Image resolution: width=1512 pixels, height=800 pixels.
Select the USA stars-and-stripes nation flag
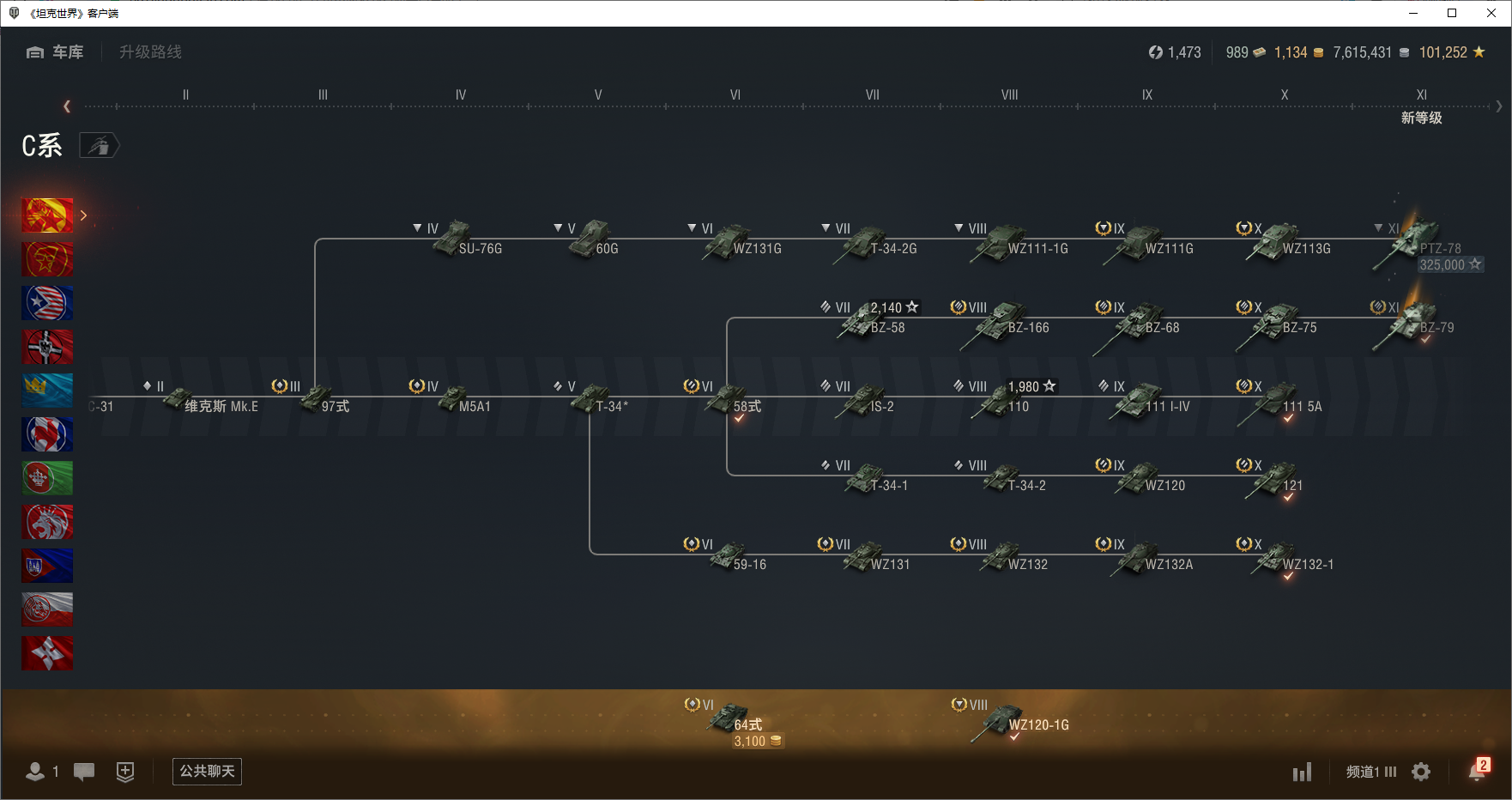pos(47,303)
